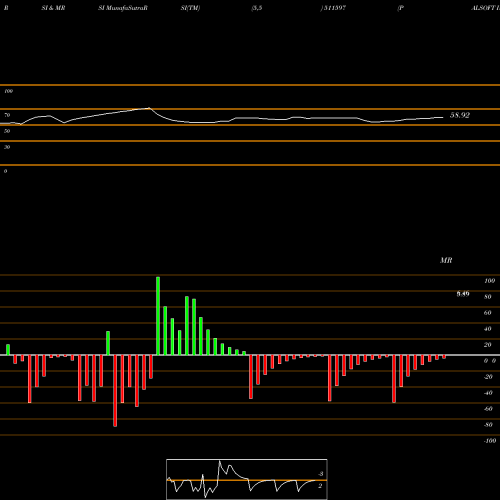Select the lowest red MR histogram bar
The height and width of the screenshot is (500, 500).
115,391
